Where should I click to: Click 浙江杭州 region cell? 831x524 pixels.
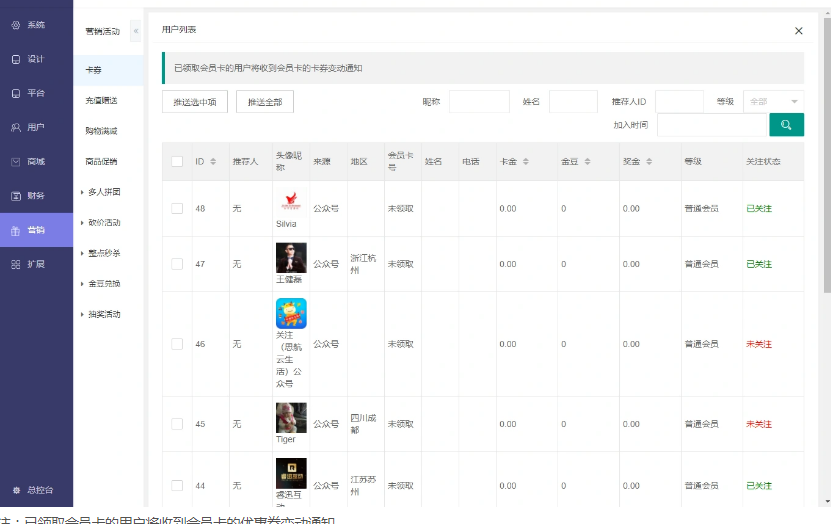363,264
